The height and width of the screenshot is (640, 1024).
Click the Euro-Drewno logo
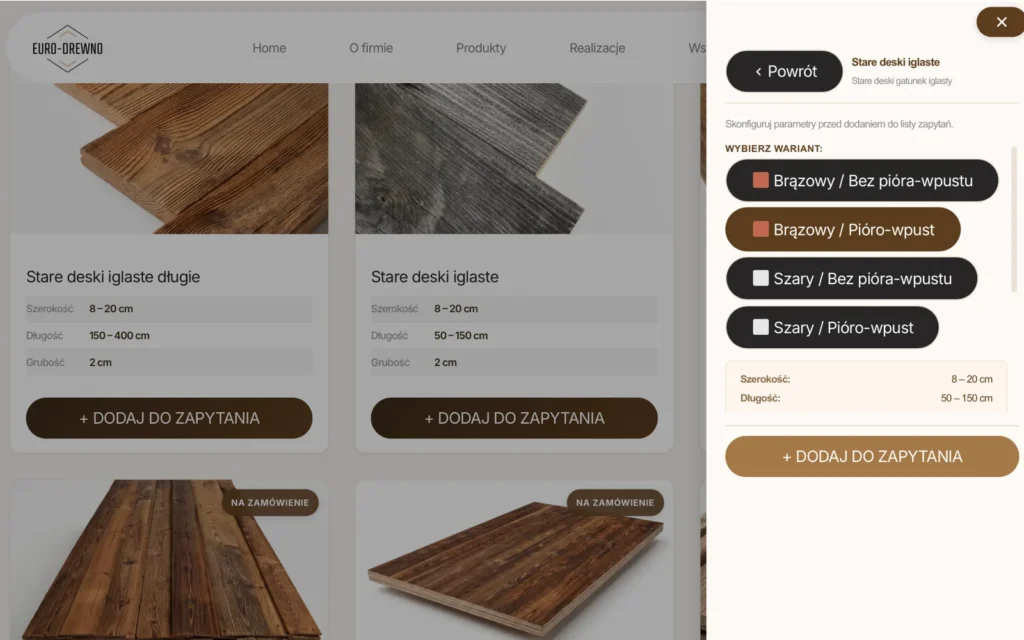click(x=67, y=48)
